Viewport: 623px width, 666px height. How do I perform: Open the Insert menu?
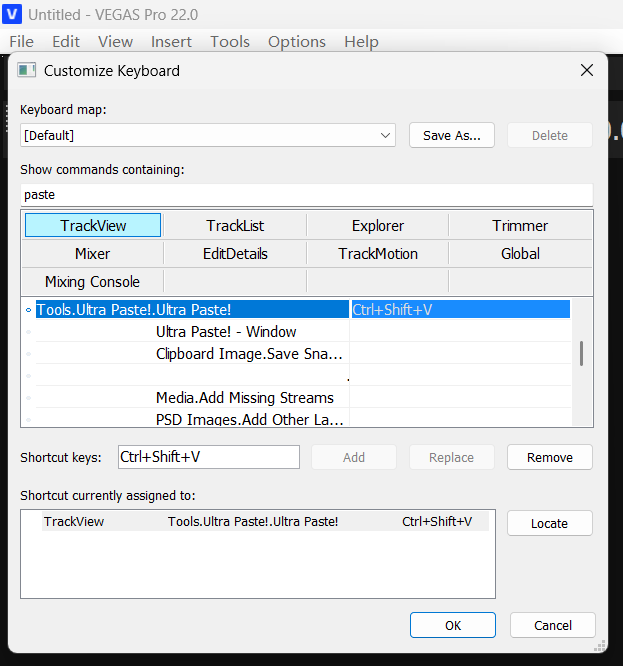pyautogui.click(x=172, y=41)
